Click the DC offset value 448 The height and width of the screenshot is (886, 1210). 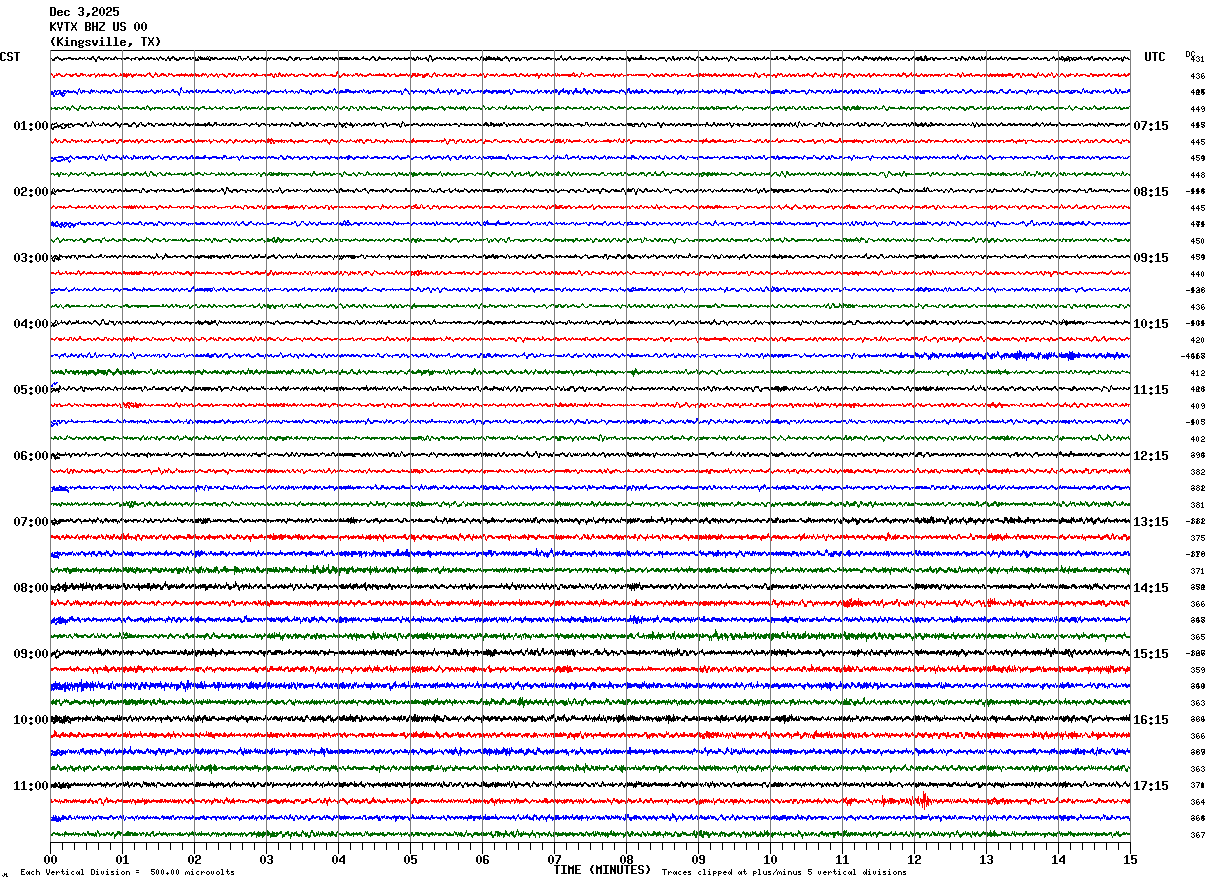click(1197, 175)
